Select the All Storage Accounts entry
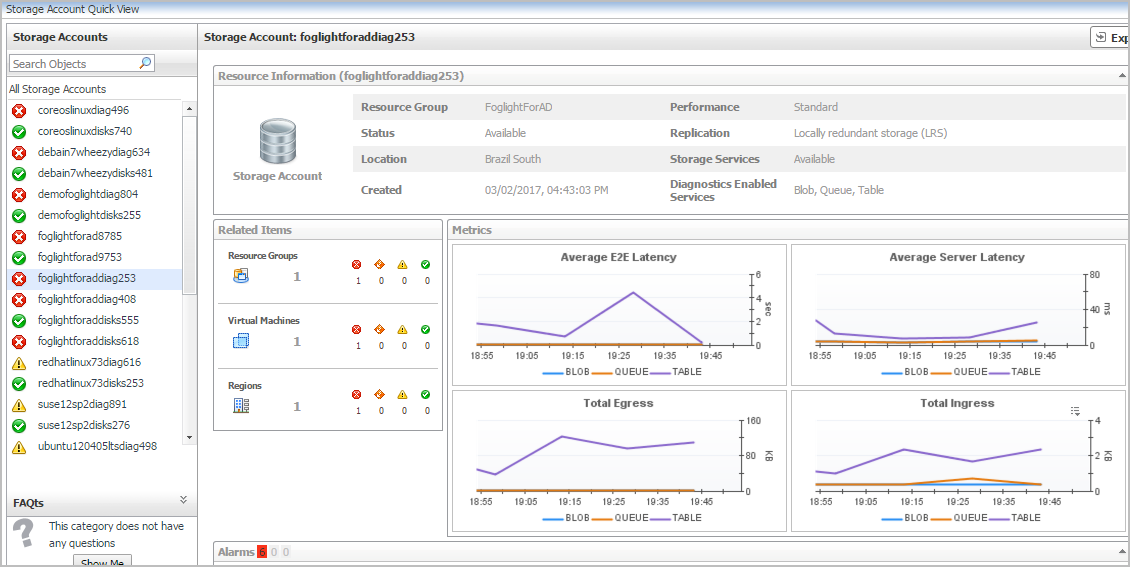 point(57,89)
